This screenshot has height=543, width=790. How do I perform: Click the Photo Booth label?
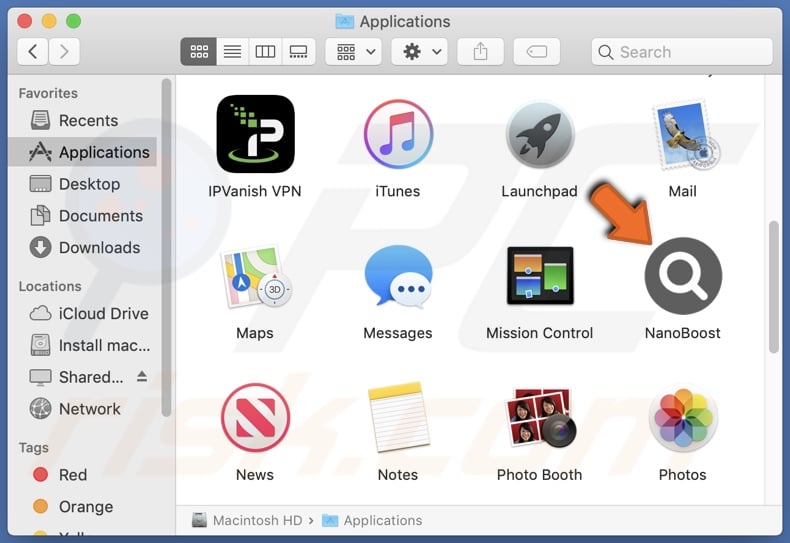coord(540,474)
